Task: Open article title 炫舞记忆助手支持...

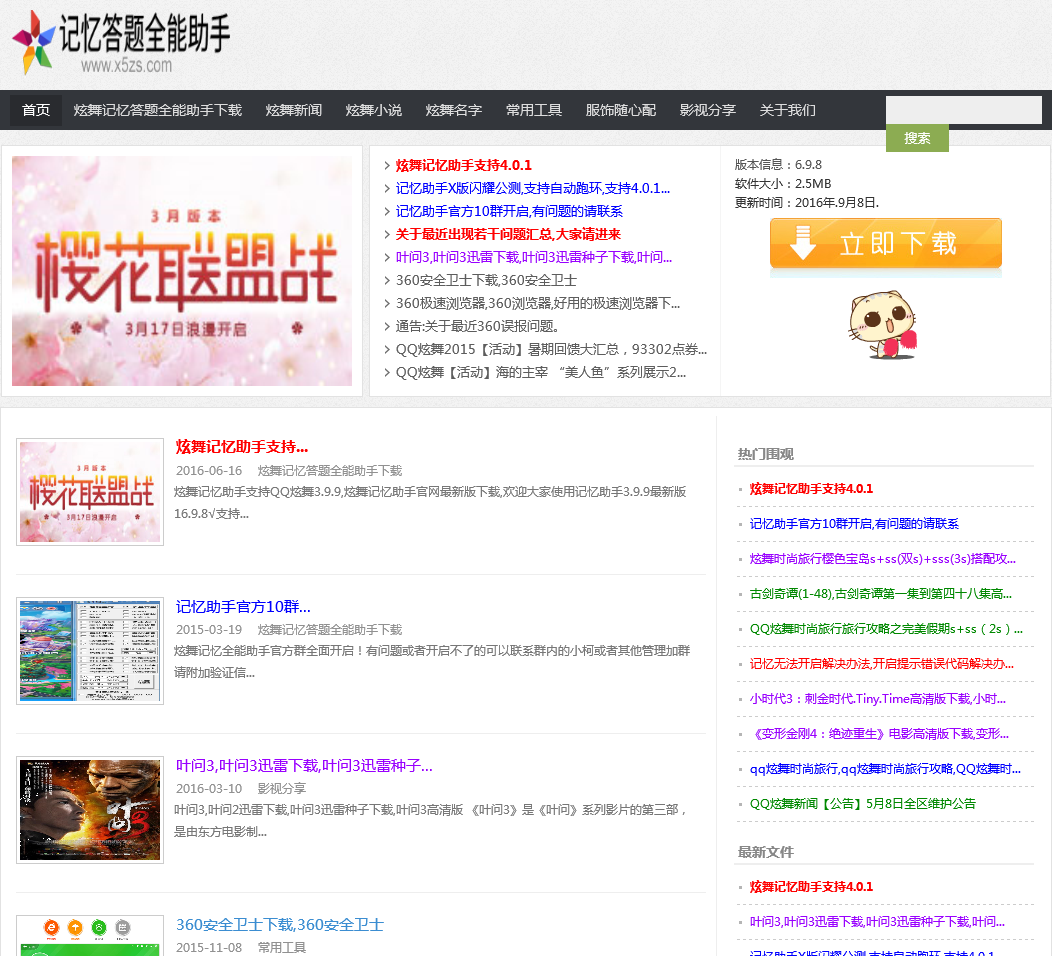Action: click(242, 447)
